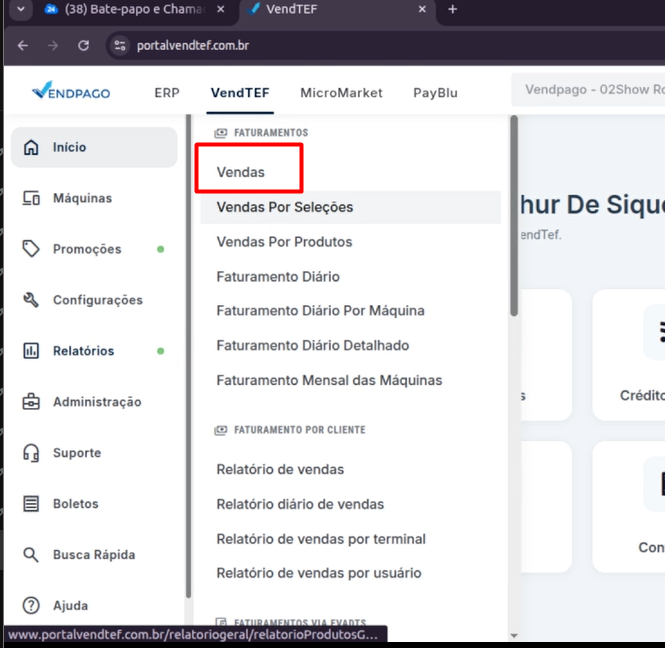665x648 pixels.
Task: Open the PayBlu top menu
Action: pos(436,92)
